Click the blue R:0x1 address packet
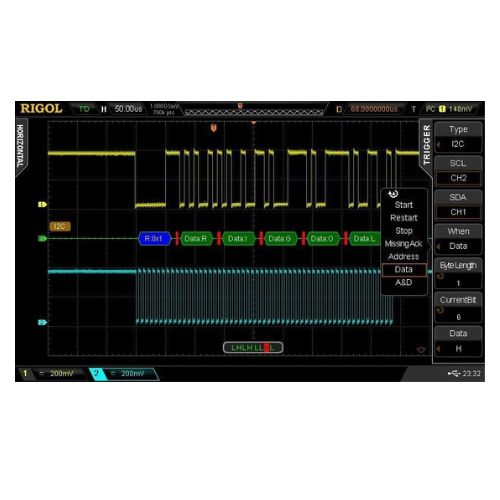Viewport: 500px width, 500px height. 154,239
